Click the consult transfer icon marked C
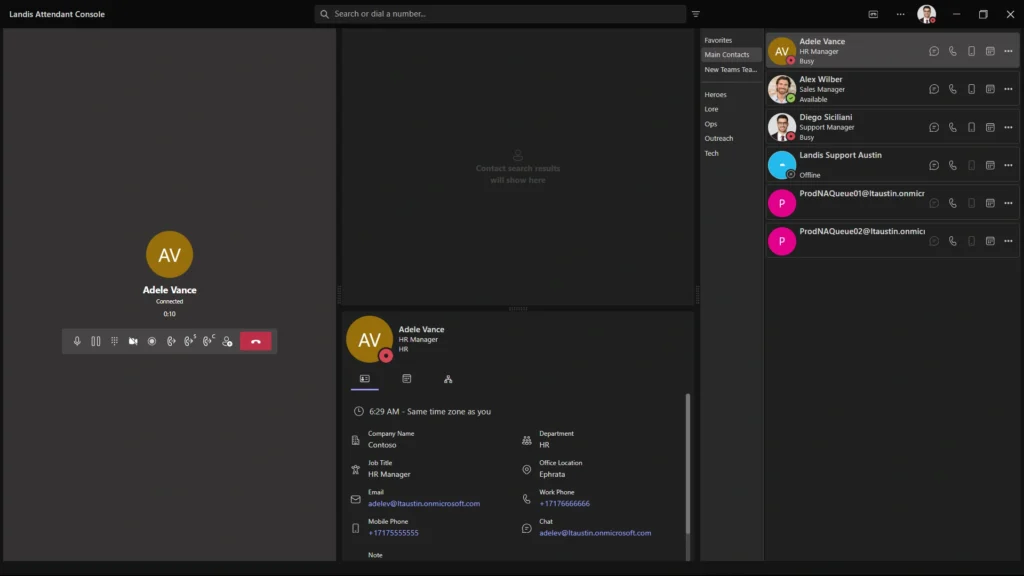This screenshot has width=1024, height=576. 209,341
